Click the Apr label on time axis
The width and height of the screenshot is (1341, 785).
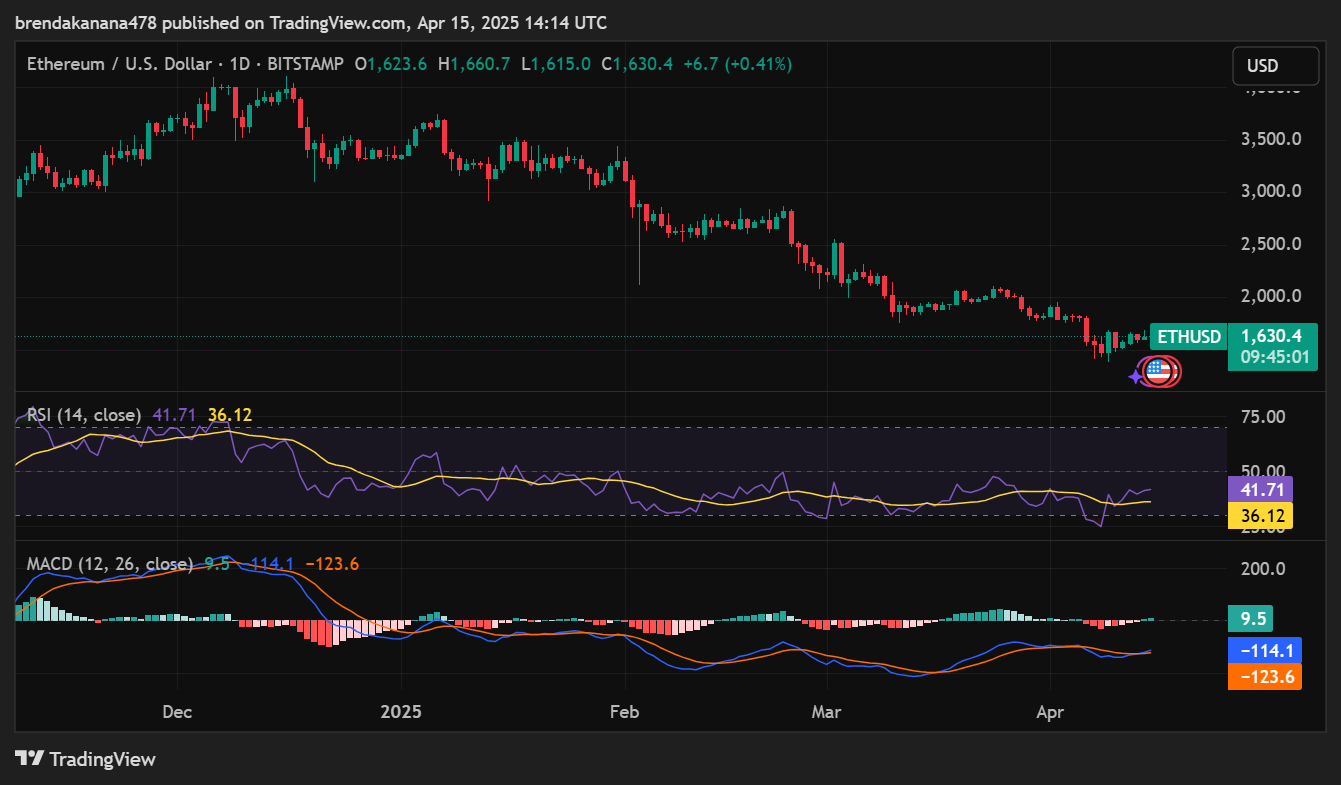click(x=1049, y=713)
